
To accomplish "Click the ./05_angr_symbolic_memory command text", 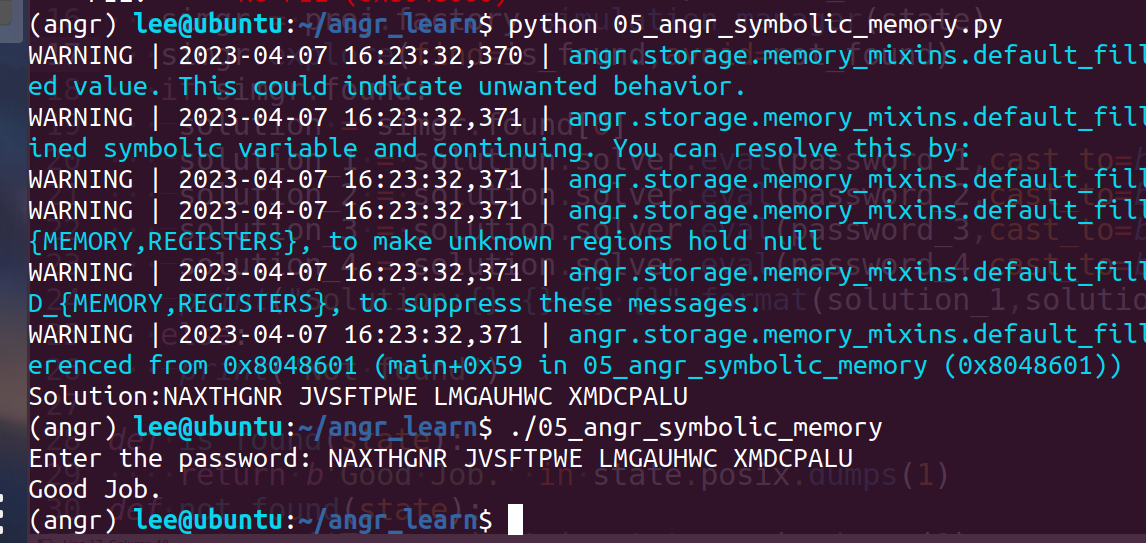I will pos(688,428).
